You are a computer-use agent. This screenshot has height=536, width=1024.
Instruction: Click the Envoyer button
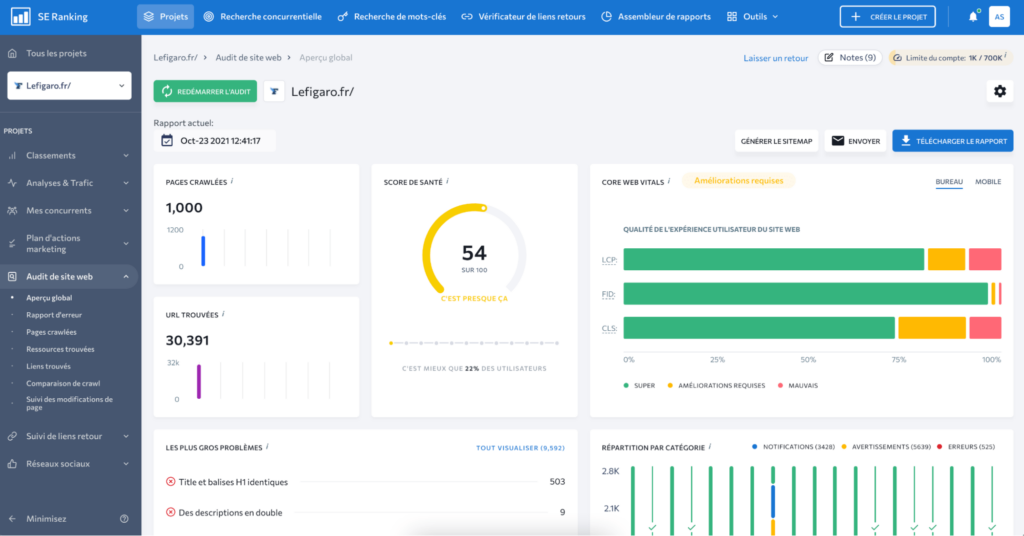[855, 141]
